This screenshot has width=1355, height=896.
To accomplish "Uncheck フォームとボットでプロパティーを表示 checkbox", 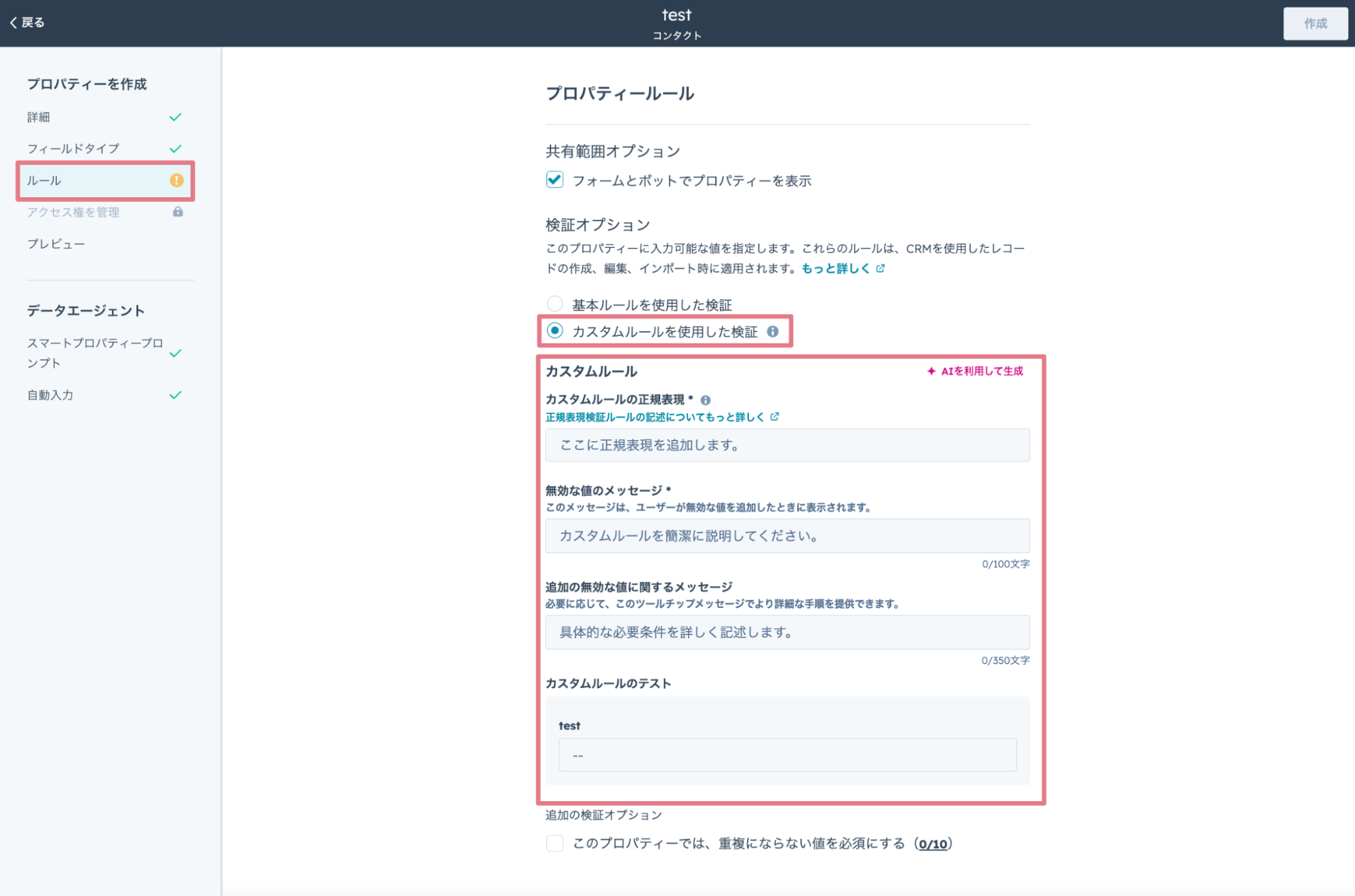I will point(554,180).
